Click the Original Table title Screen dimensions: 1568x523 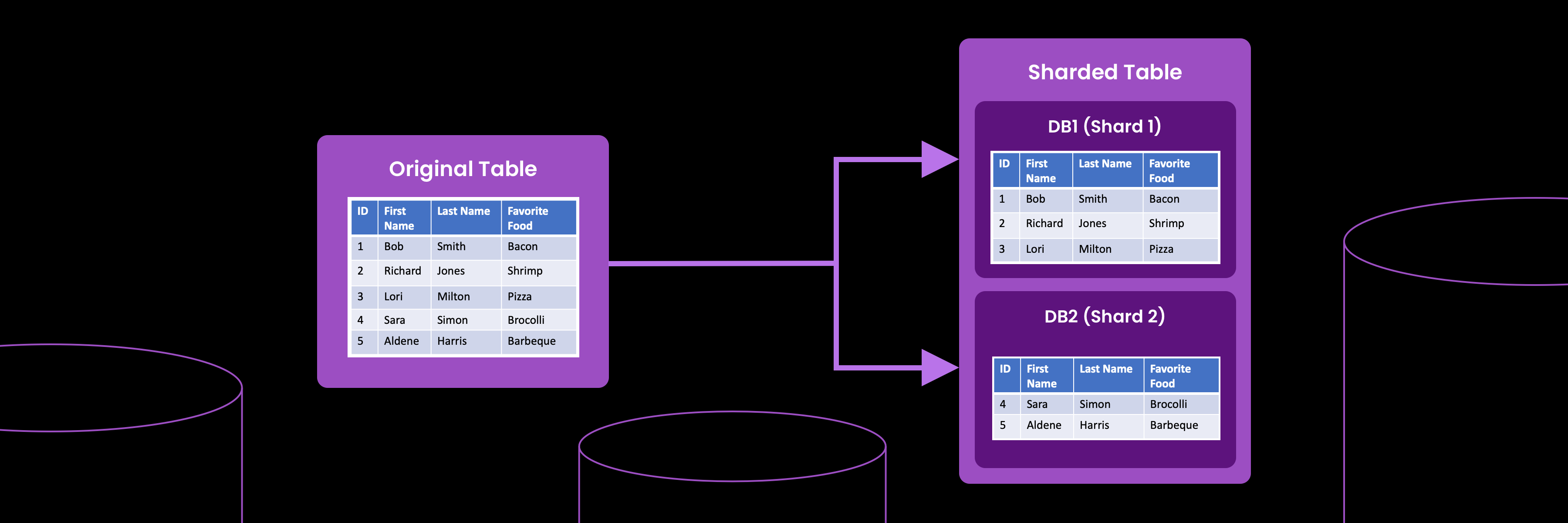[x=463, y=169]
